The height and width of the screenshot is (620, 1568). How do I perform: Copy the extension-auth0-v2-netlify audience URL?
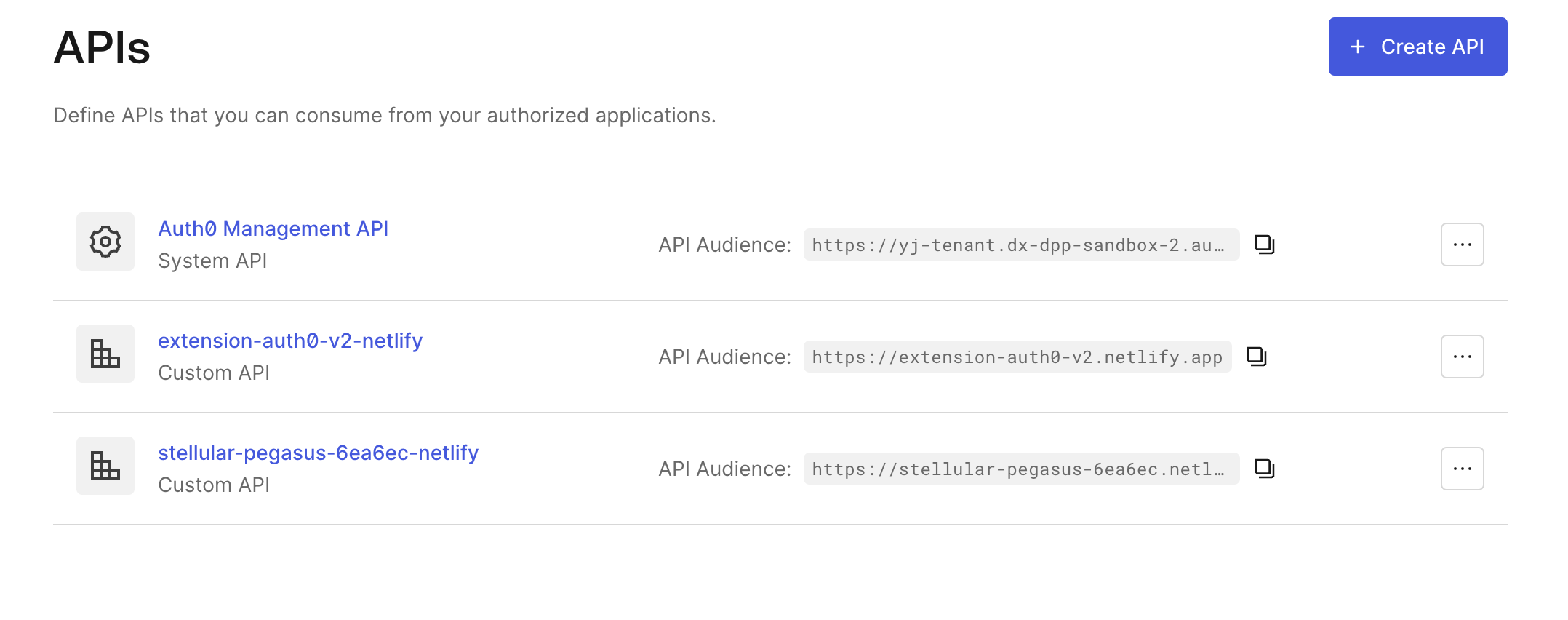tap(1257, 357)
